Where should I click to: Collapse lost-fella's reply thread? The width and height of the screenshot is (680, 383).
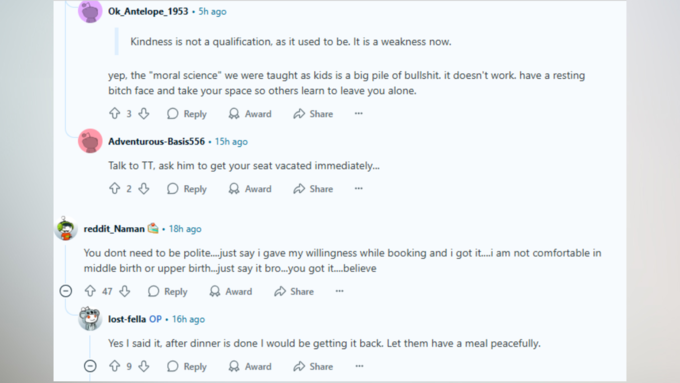90,366
